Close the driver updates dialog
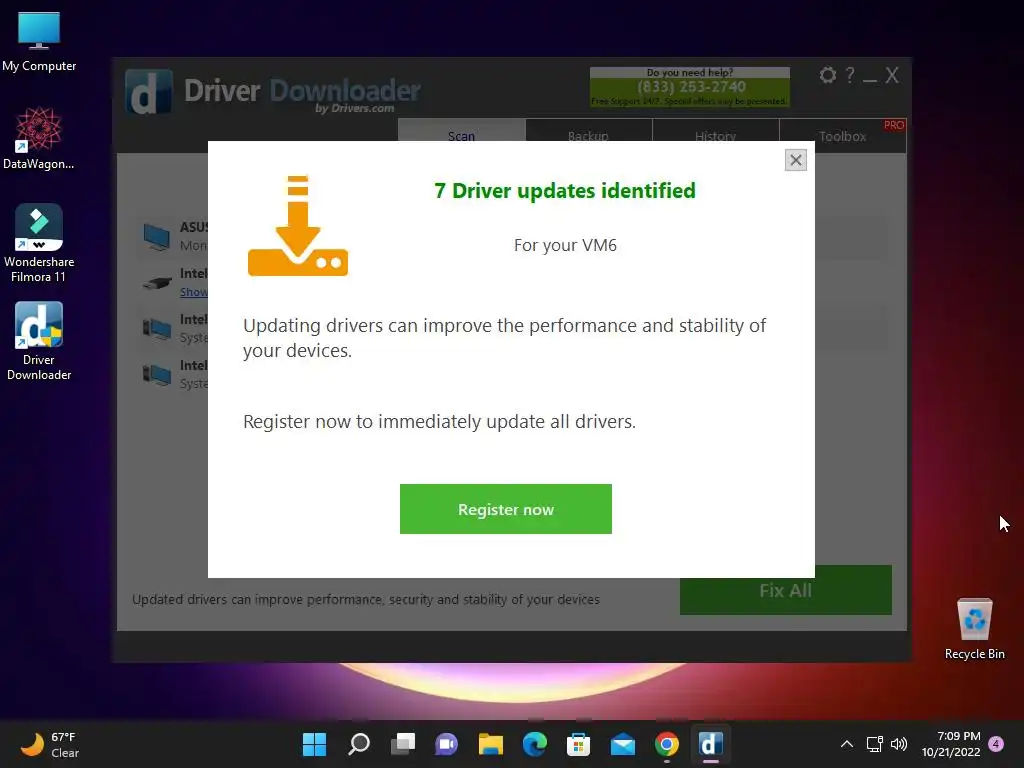The width and height of the screenshot is (1024, 768). (x=795, y=160)
